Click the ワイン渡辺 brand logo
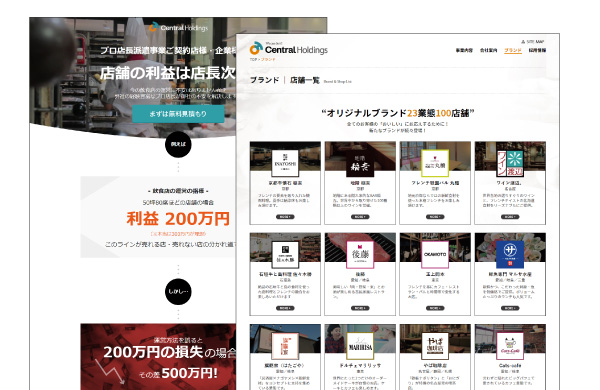This screenshot has width=600, height=390. point(510,163)
